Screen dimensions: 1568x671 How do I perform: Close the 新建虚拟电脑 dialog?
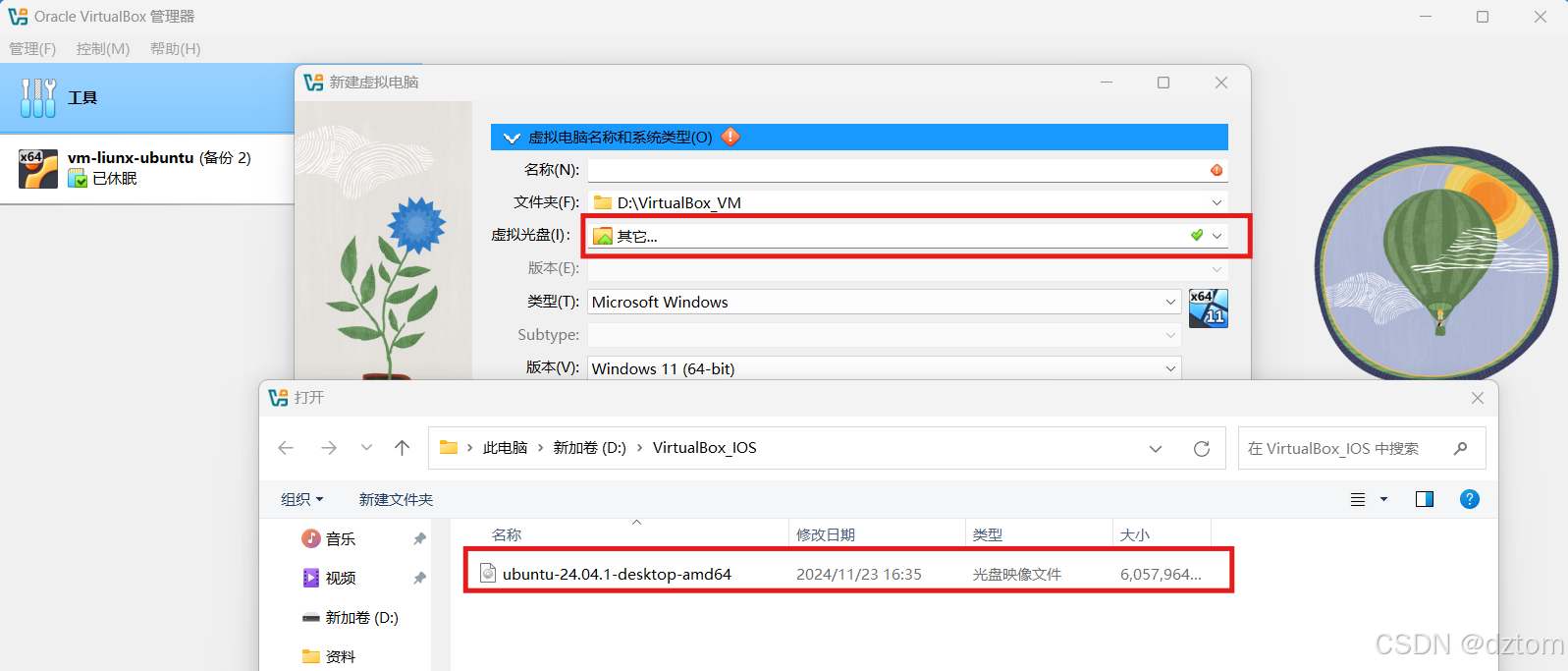[x=1221, y=83]
